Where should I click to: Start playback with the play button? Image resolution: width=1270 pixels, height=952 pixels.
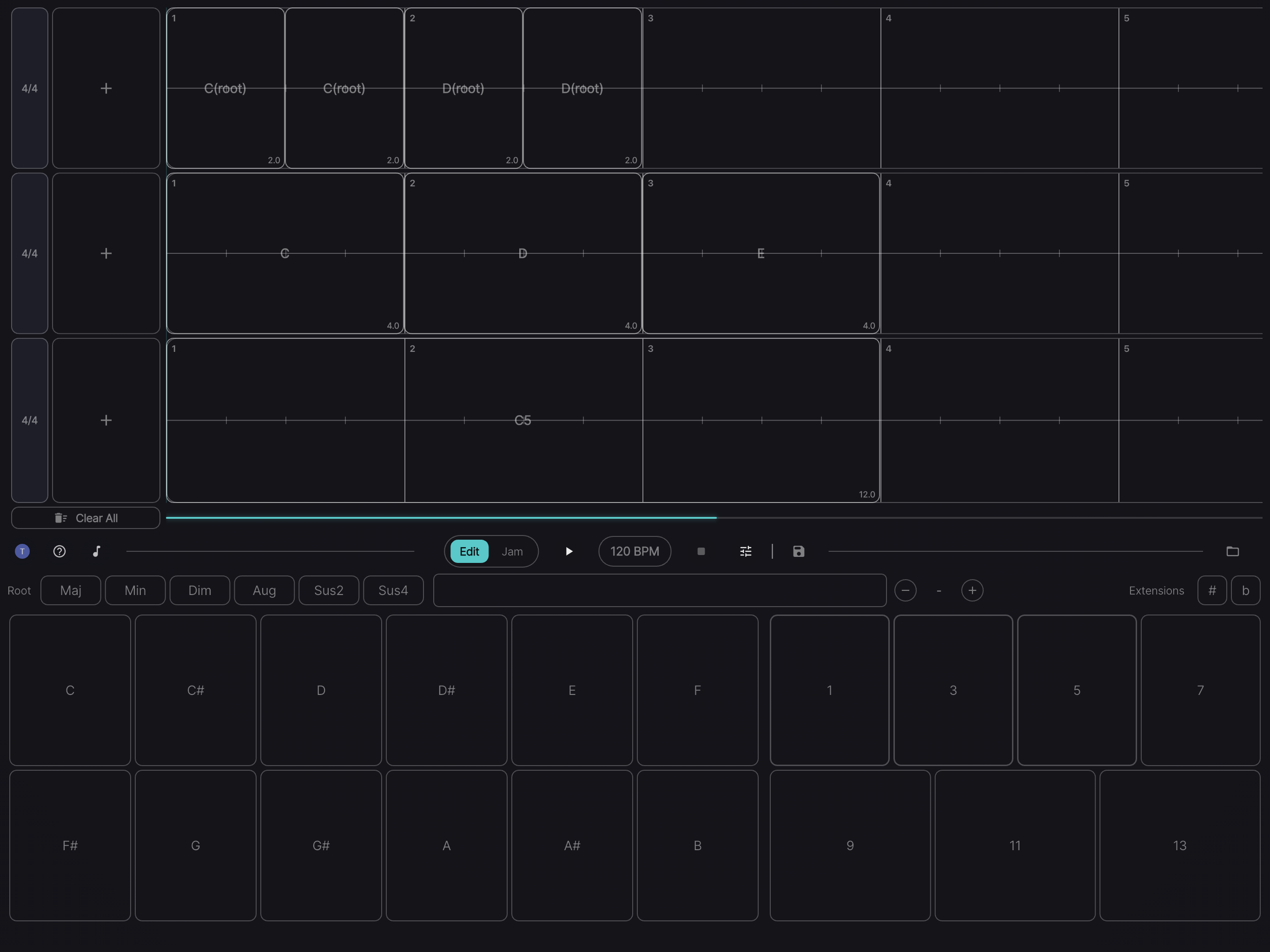[x=569, y=551]
